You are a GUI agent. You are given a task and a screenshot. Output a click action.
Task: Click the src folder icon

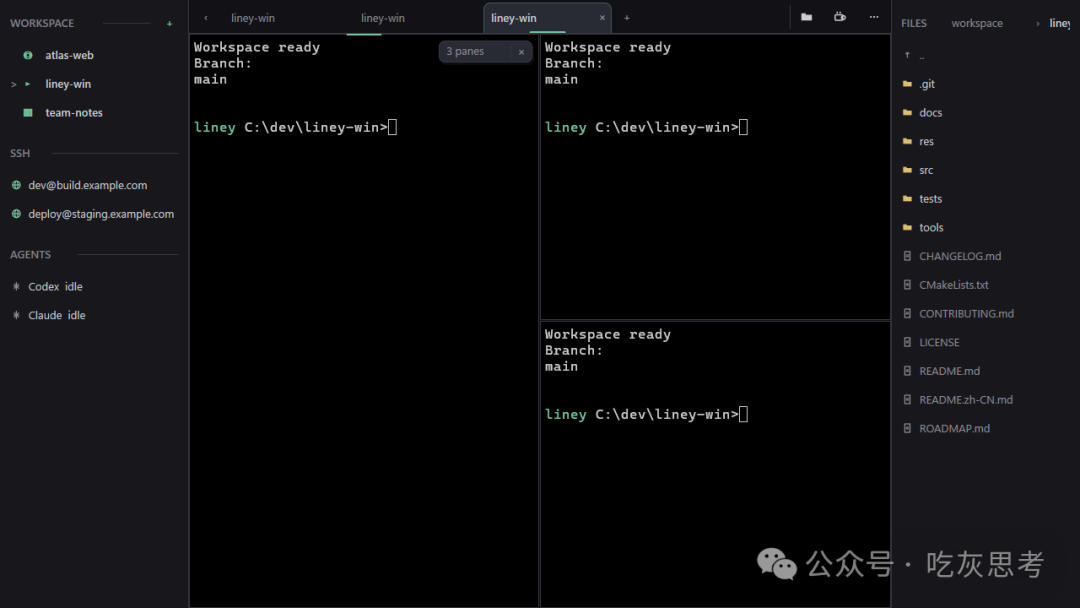907,170
